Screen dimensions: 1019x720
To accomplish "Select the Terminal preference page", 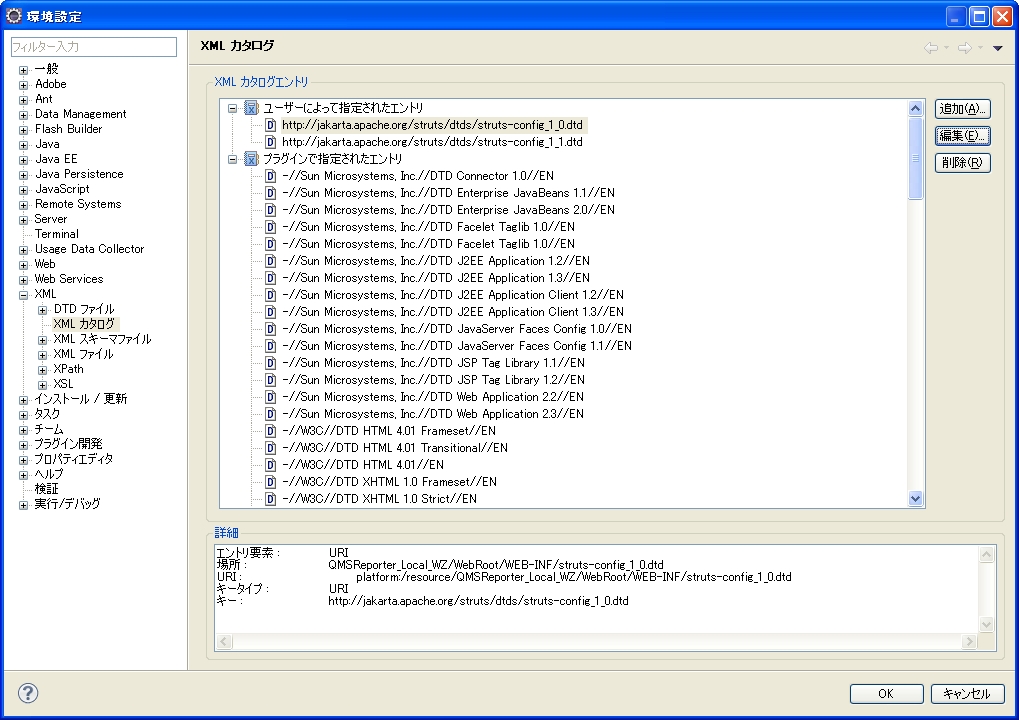I will tap(57, 234).
